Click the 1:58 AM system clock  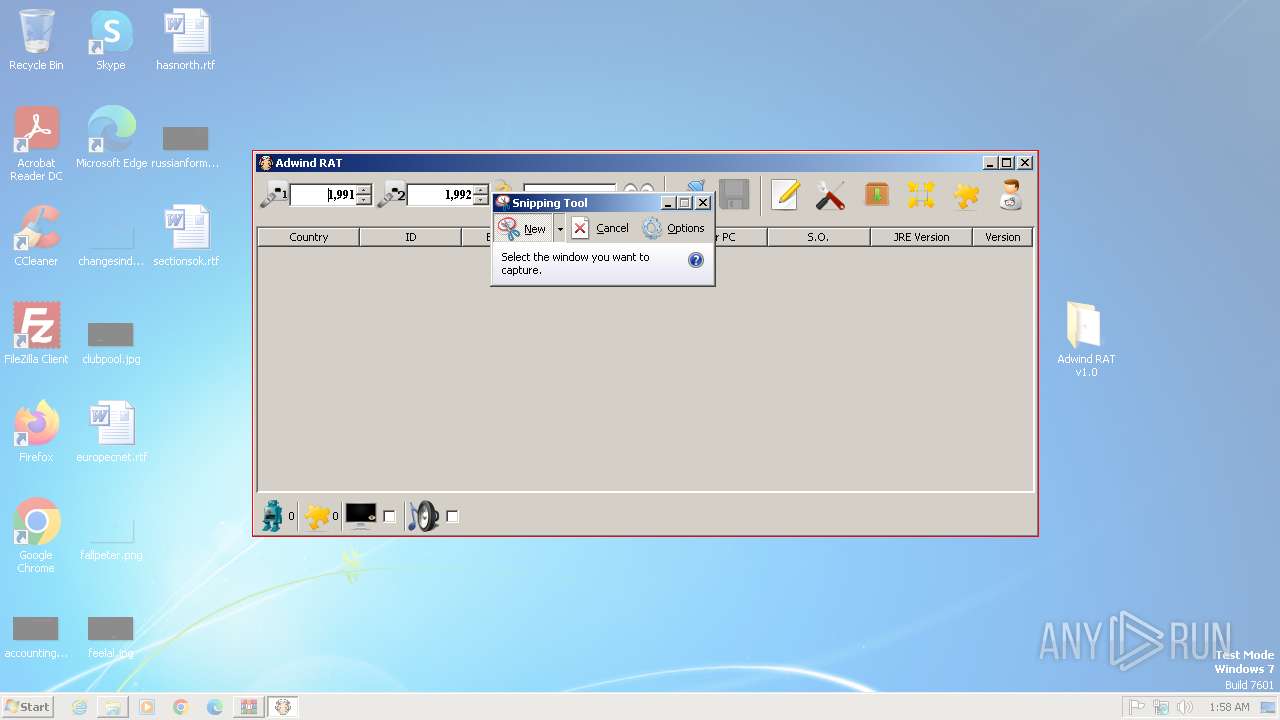[x=1229, y=707]
